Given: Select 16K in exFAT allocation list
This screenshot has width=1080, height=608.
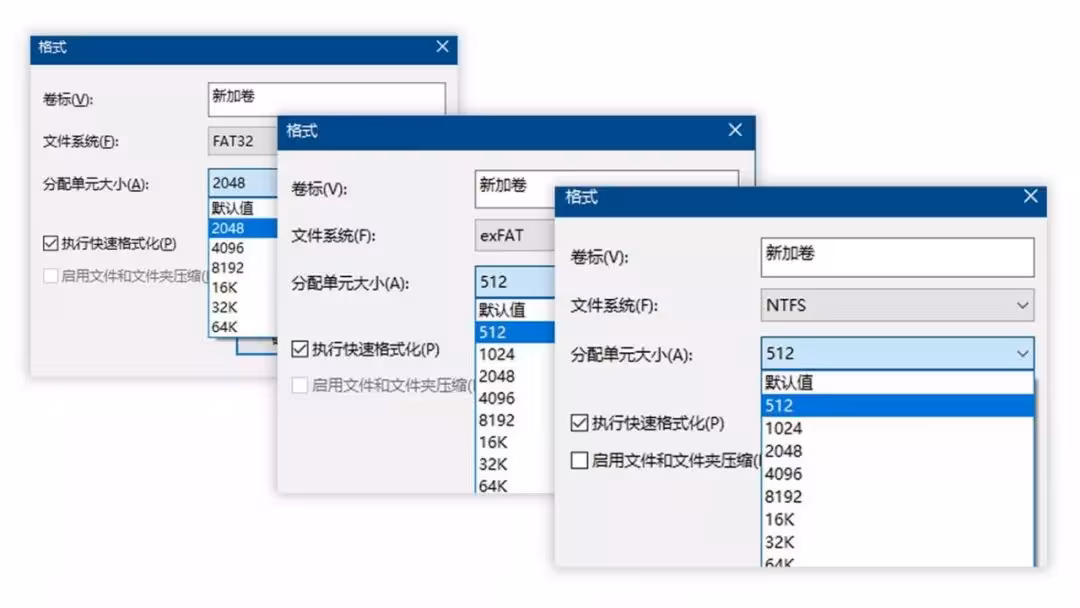Looking at the screenshot, I should pyautogui.click(x=515, y=442).
